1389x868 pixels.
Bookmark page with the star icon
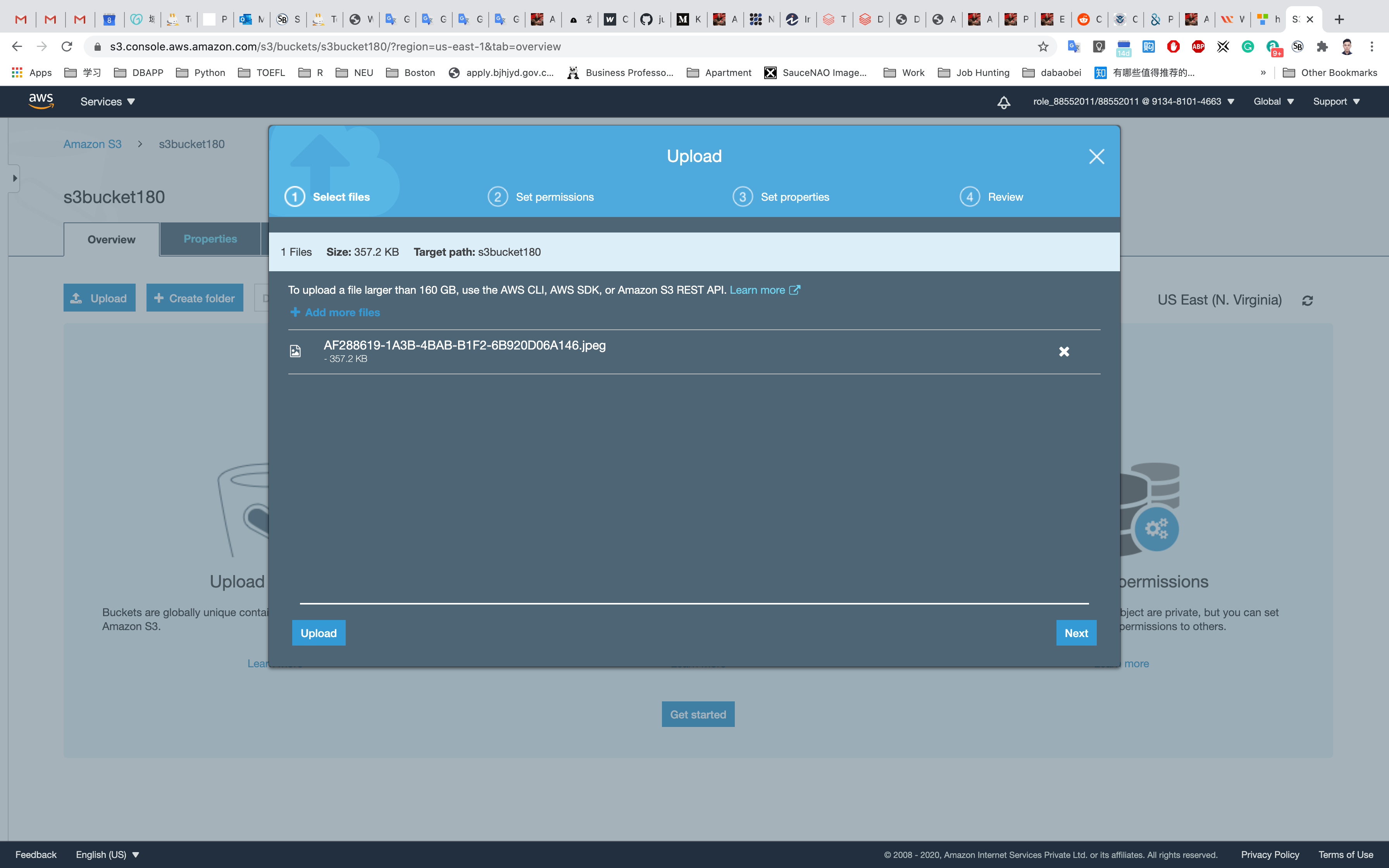1043,46
